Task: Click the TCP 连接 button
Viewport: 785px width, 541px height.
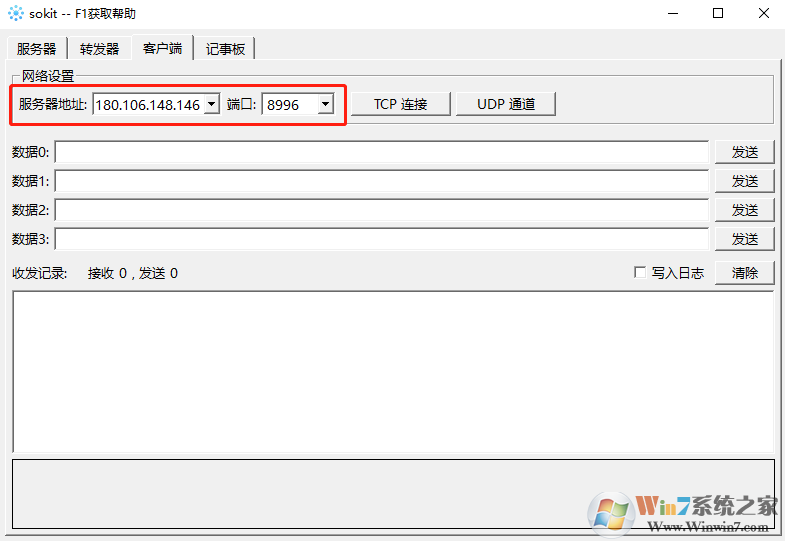Action: point(400,104)
